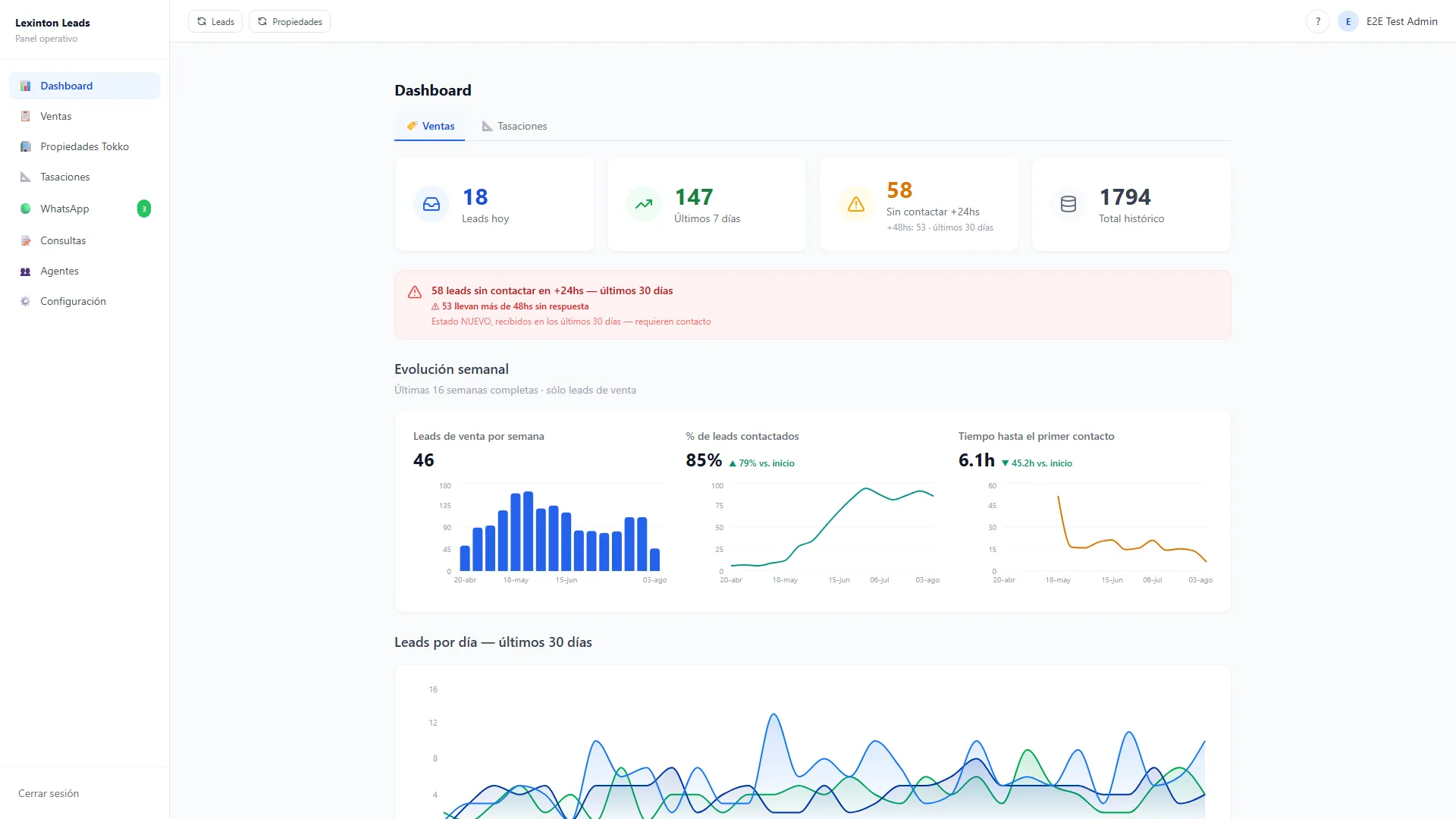Viewport: 1456px width, 819px height.
Task: Sync Propiedades using the top button
Action: tap(290, 21)
